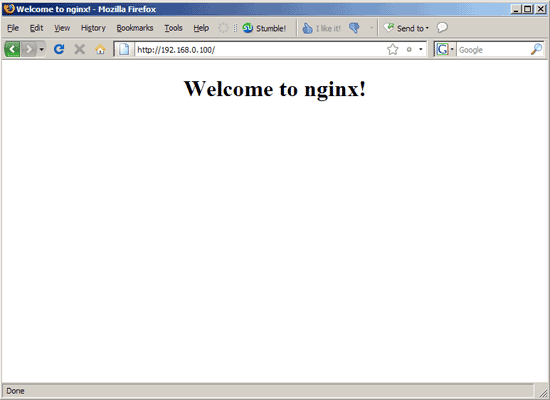
Task: Go back with the green Back arrow
Action: [12, 49]
